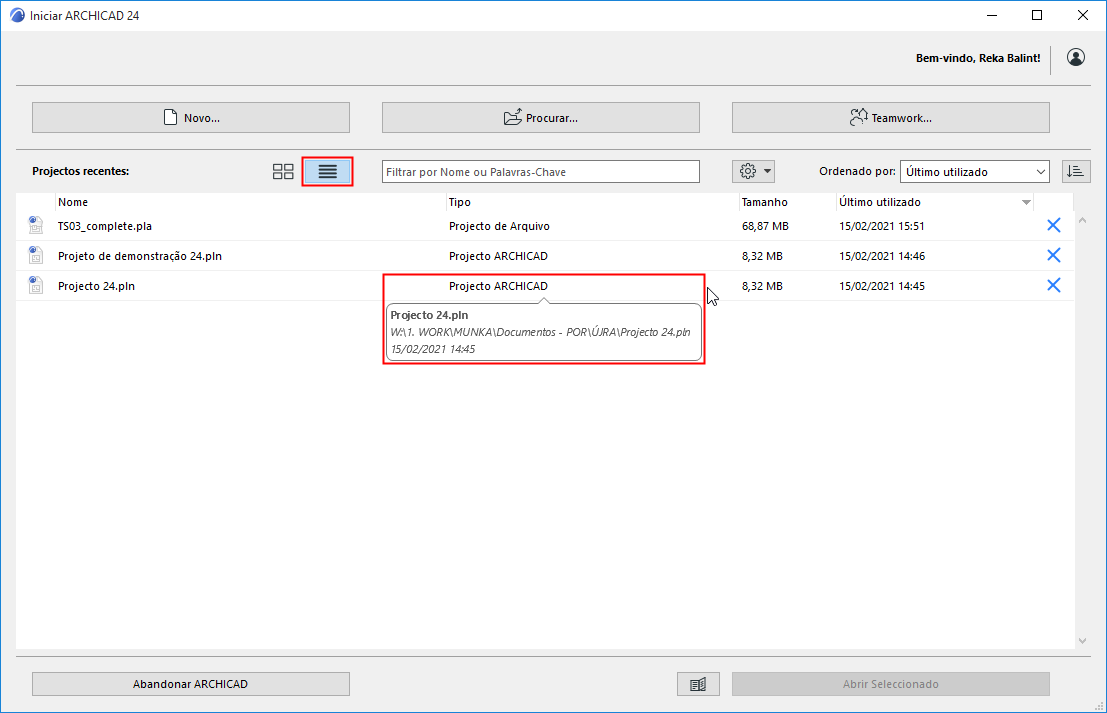
Task: Click the Projecto 24.pln file icon
Action: point(35,285)
